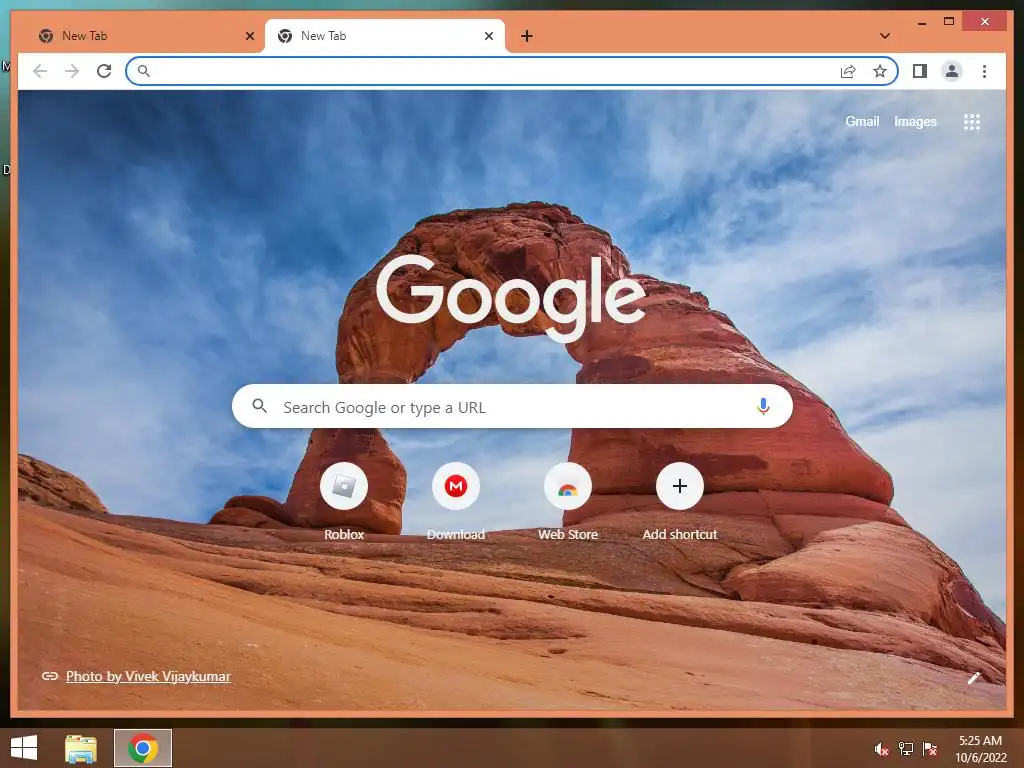Click the search icon in address bar
The width and height of the screenshot is (1024, 768).
tap(144, 71)
